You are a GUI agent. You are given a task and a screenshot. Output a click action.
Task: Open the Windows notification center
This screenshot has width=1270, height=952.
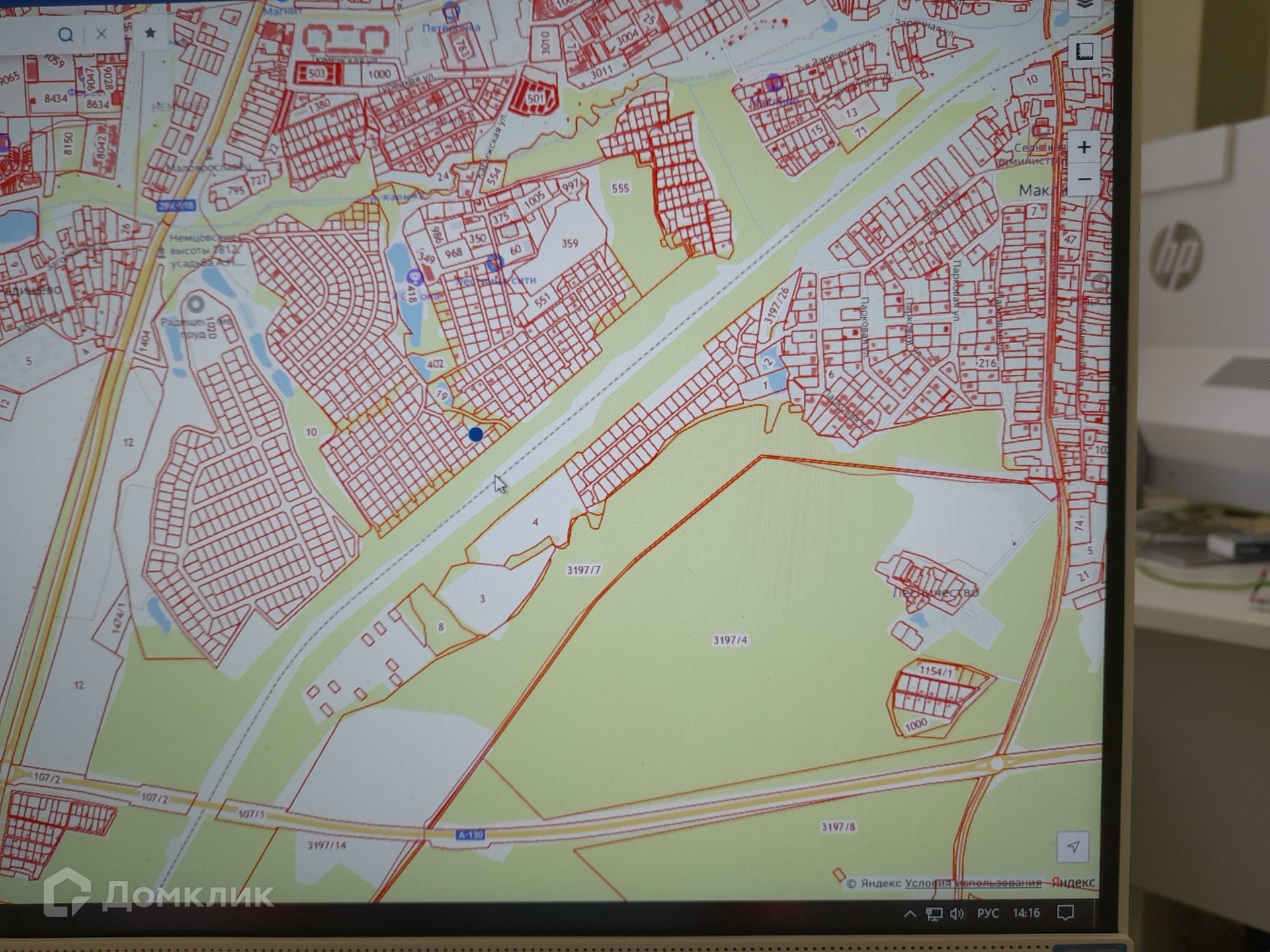[x=1065, y=914]
